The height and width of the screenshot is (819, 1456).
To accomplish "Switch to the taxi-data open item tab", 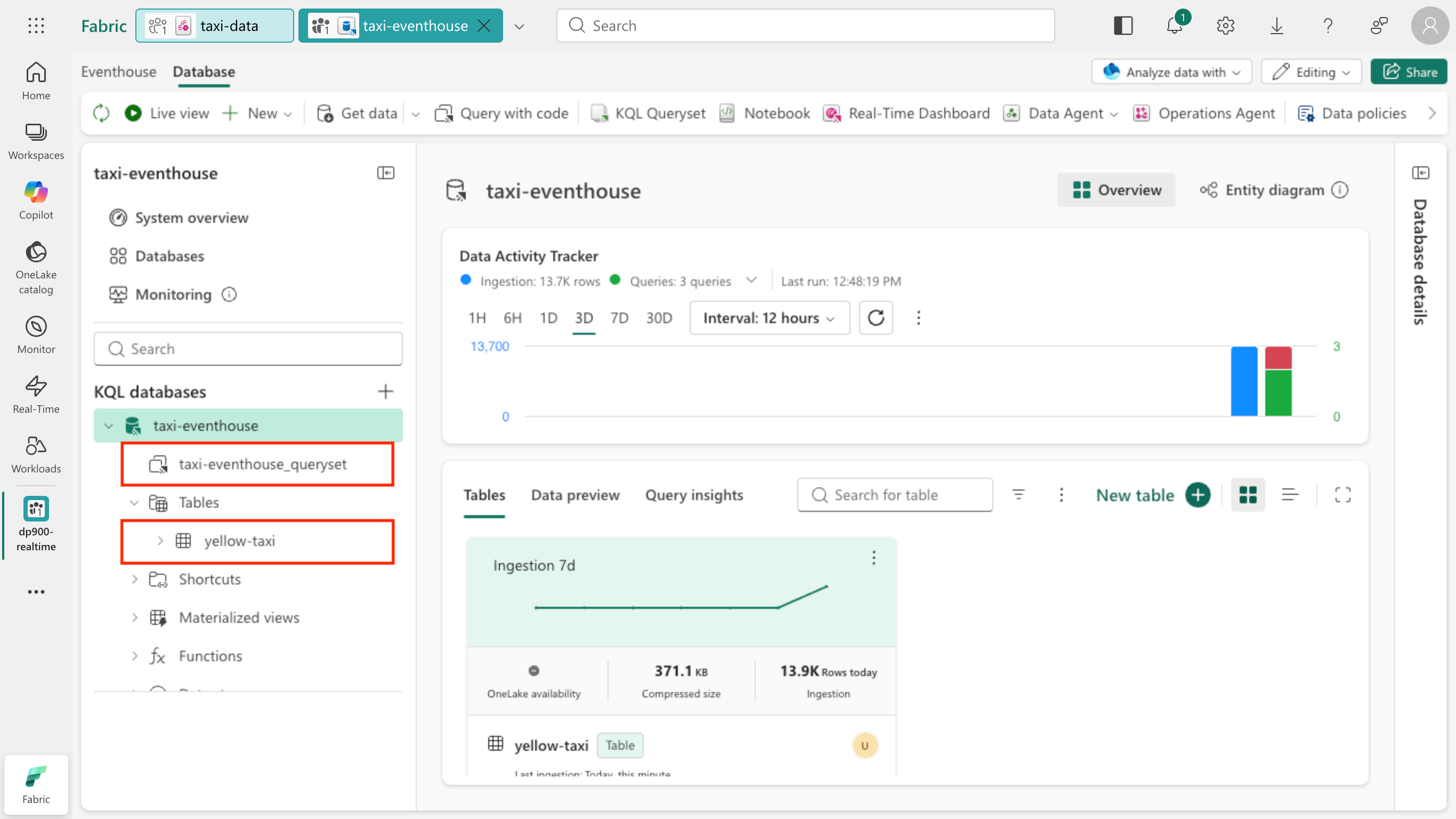I will pyautogui.click(x=215, y=26).
